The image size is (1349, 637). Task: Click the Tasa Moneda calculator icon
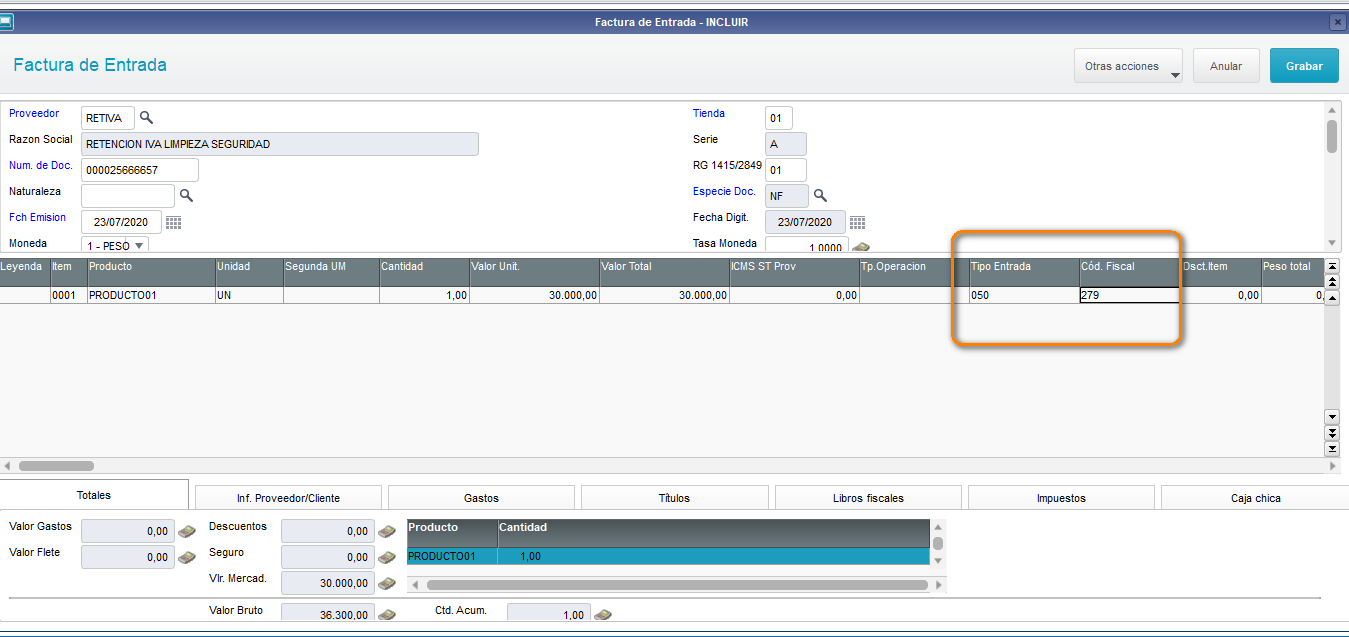pos(861,247)
